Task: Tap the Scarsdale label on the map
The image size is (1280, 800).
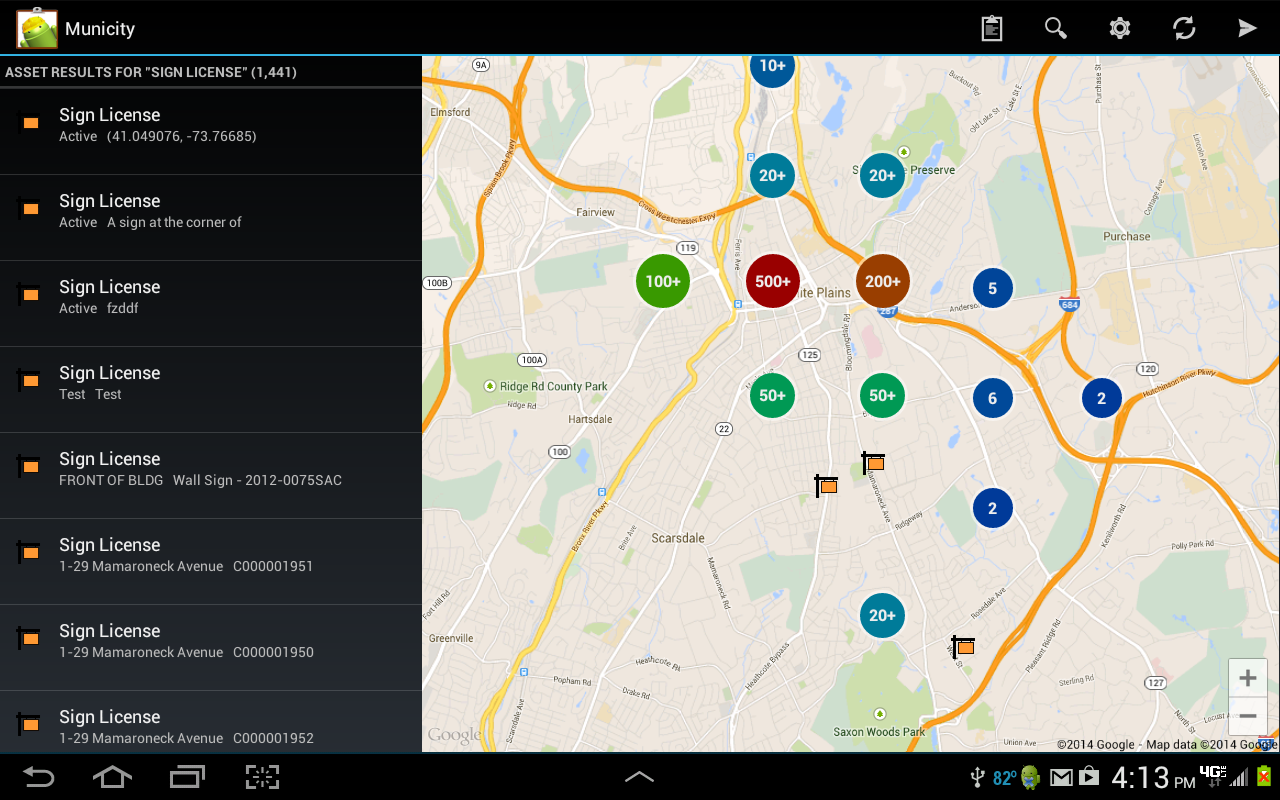Action: 678,538
